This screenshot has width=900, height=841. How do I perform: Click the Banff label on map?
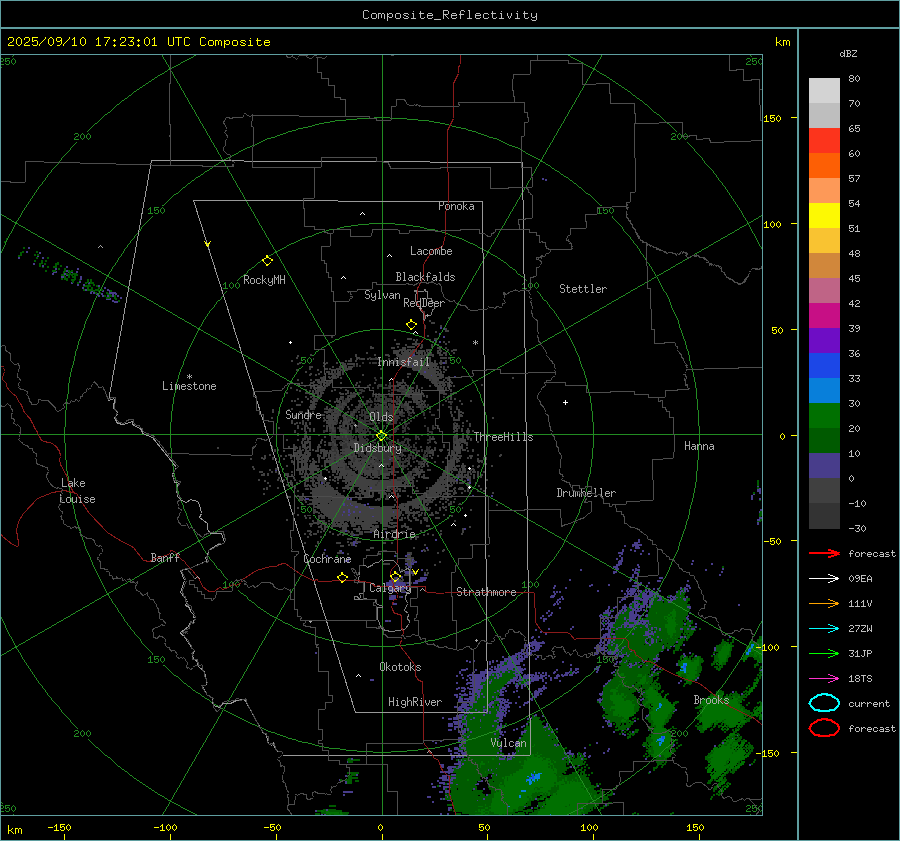tap(165, 557)
